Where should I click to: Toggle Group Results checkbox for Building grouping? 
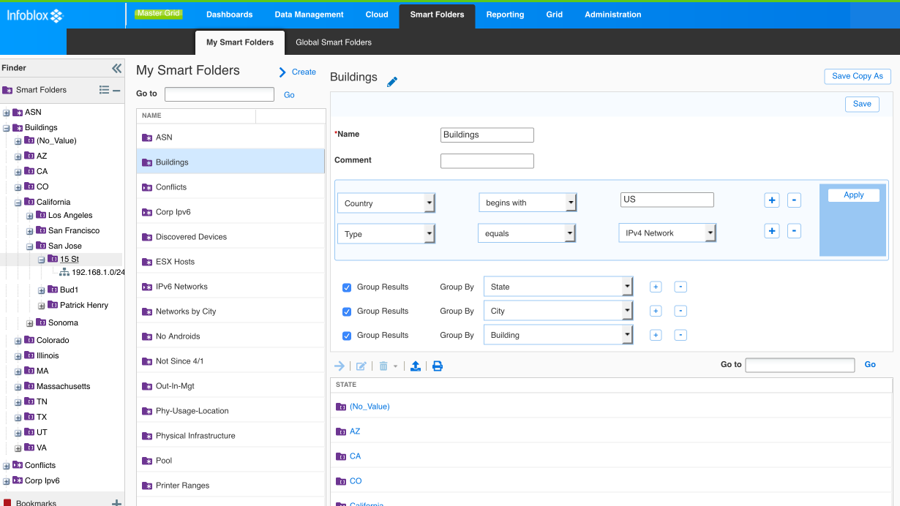coord(347,336)
